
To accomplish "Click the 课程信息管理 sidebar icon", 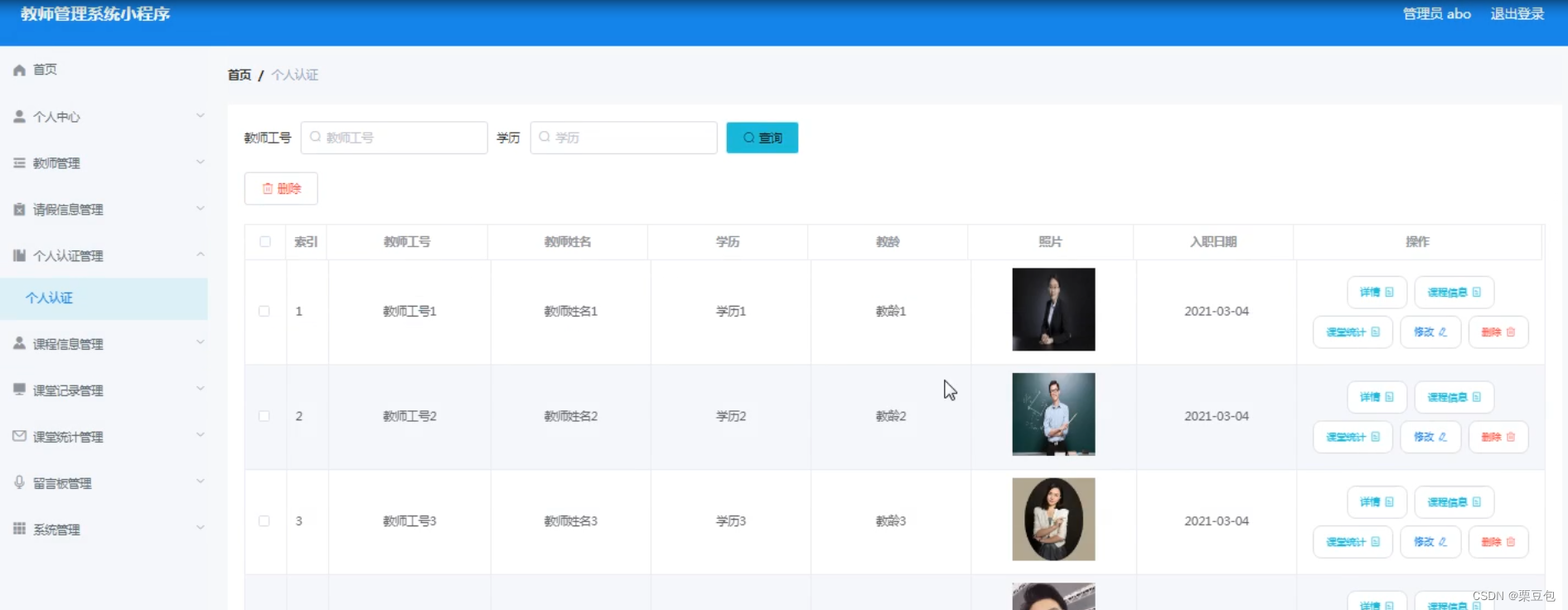I will [19, 343].
